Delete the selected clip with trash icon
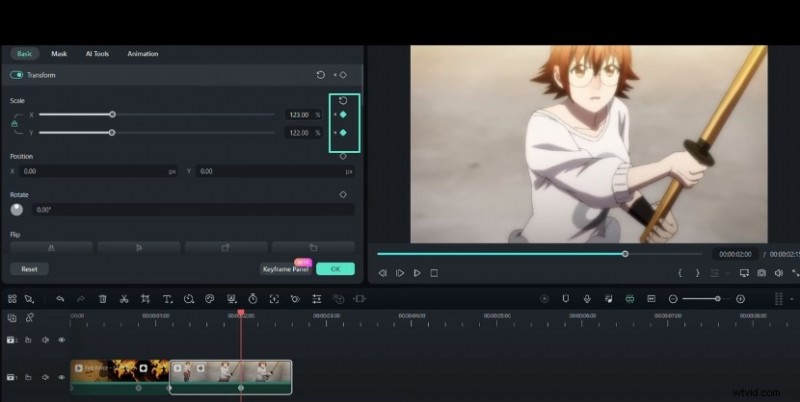The width and height of the screenshot is (800, 402). pyautogui.click(x=103, y=299)
